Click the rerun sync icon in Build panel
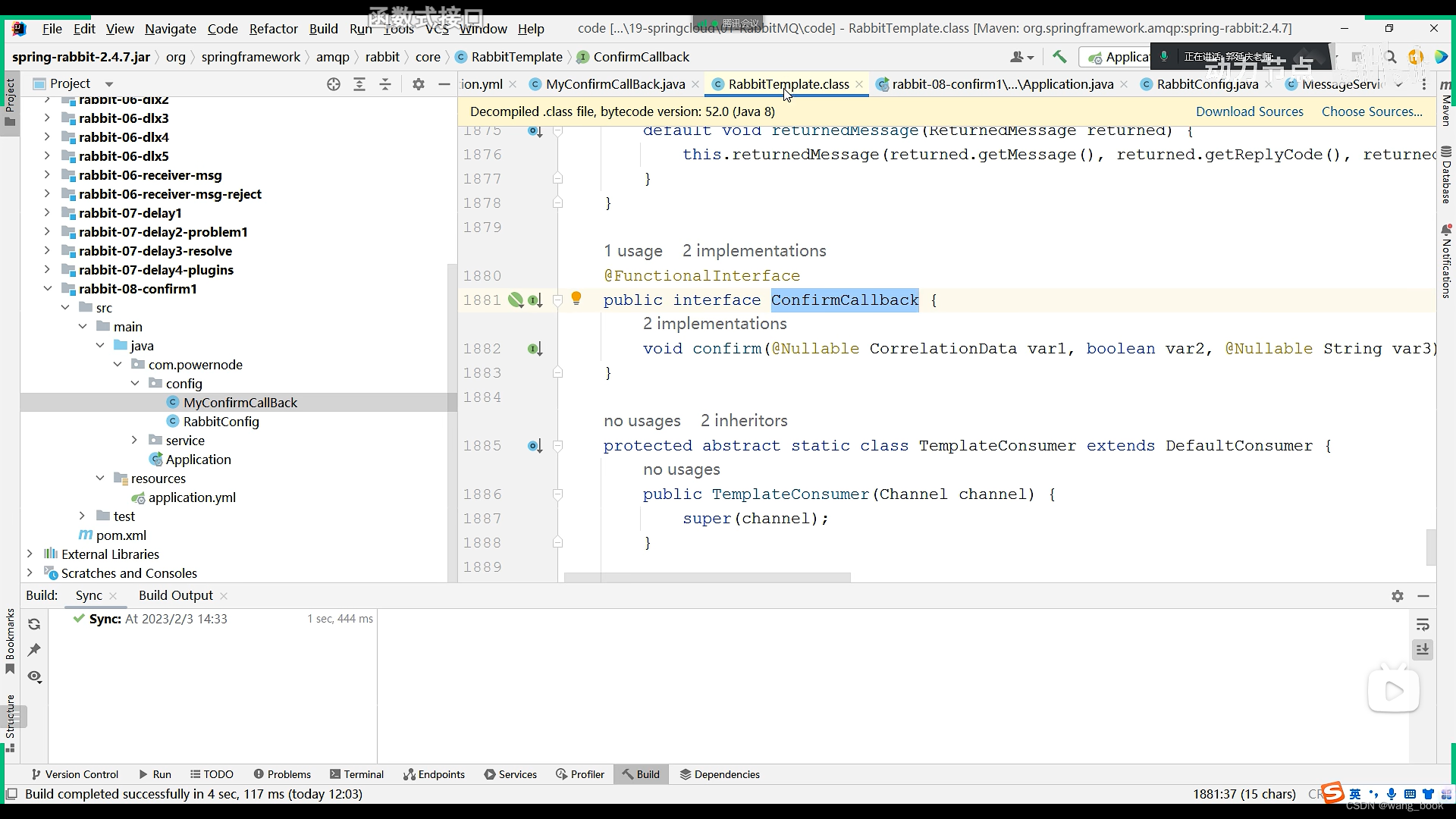 (34, 624)
